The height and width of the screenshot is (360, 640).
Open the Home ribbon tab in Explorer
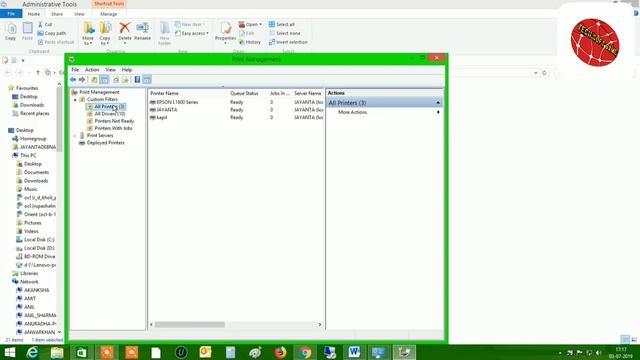point(33,14)
